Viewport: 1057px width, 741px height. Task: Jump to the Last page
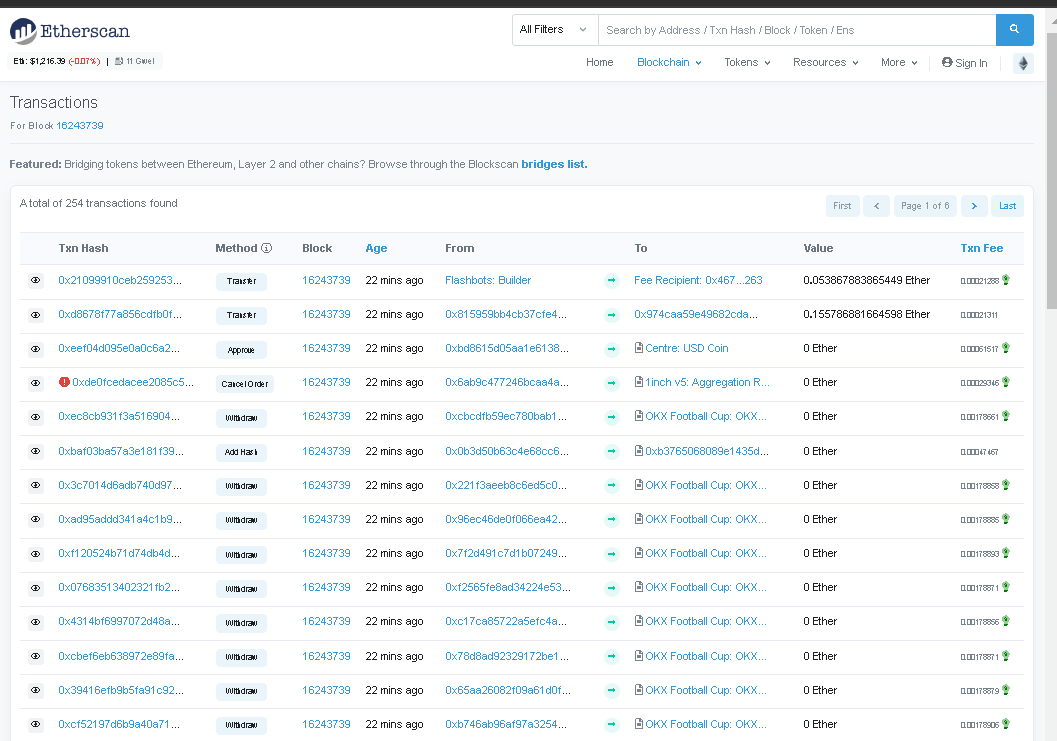[1007, 206]
